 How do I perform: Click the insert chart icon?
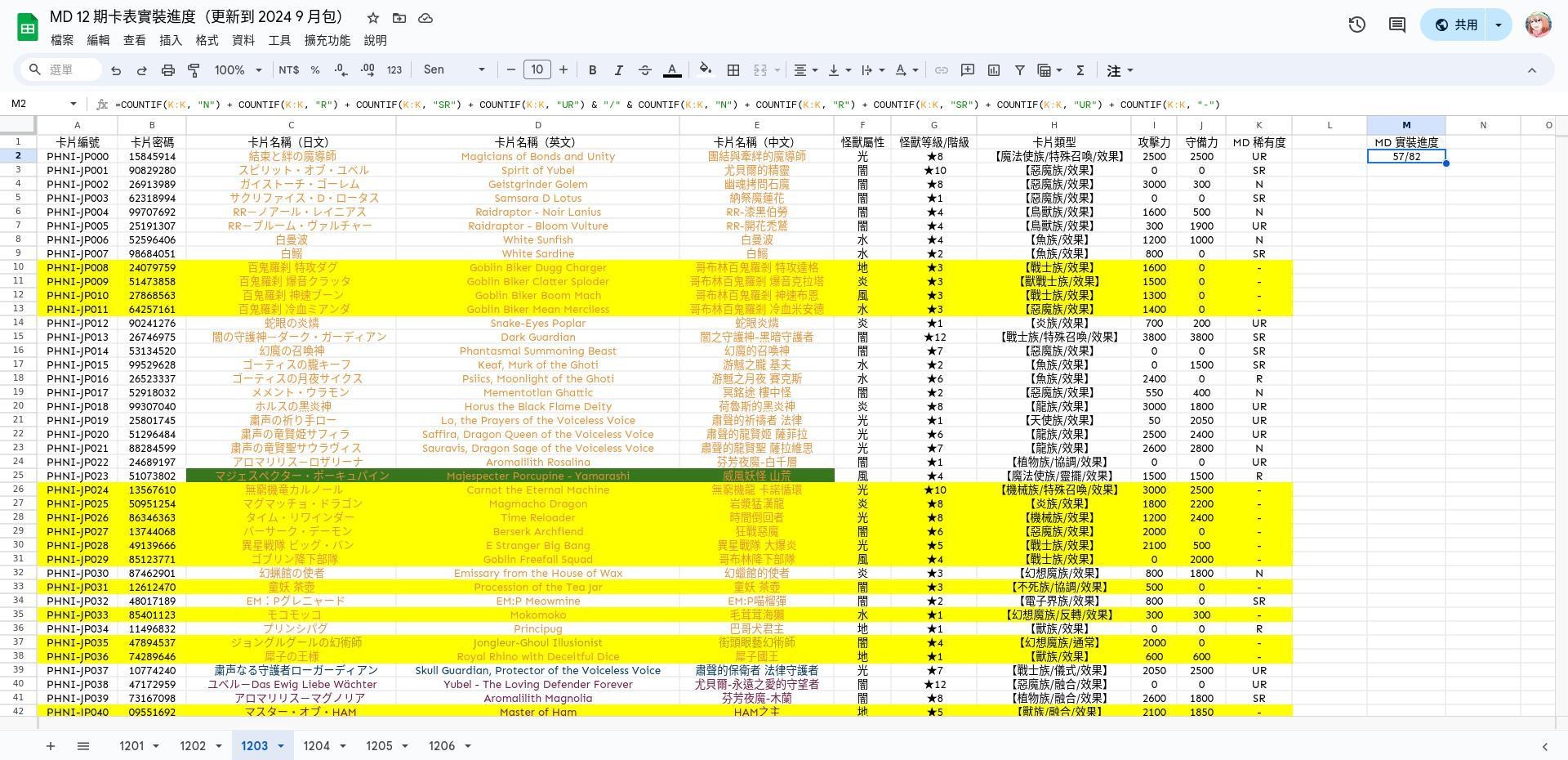994,70
